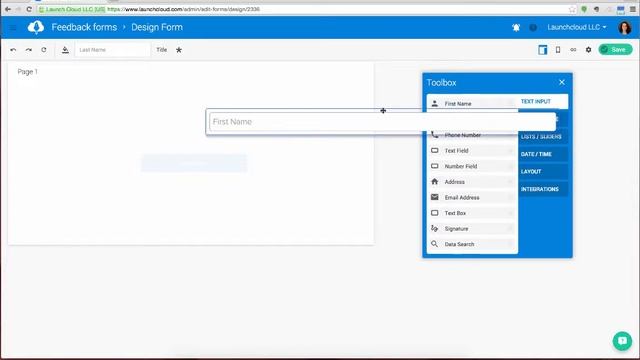
Task: Undo the last form change
Action: pyautogui.click(x=13, y=50)
